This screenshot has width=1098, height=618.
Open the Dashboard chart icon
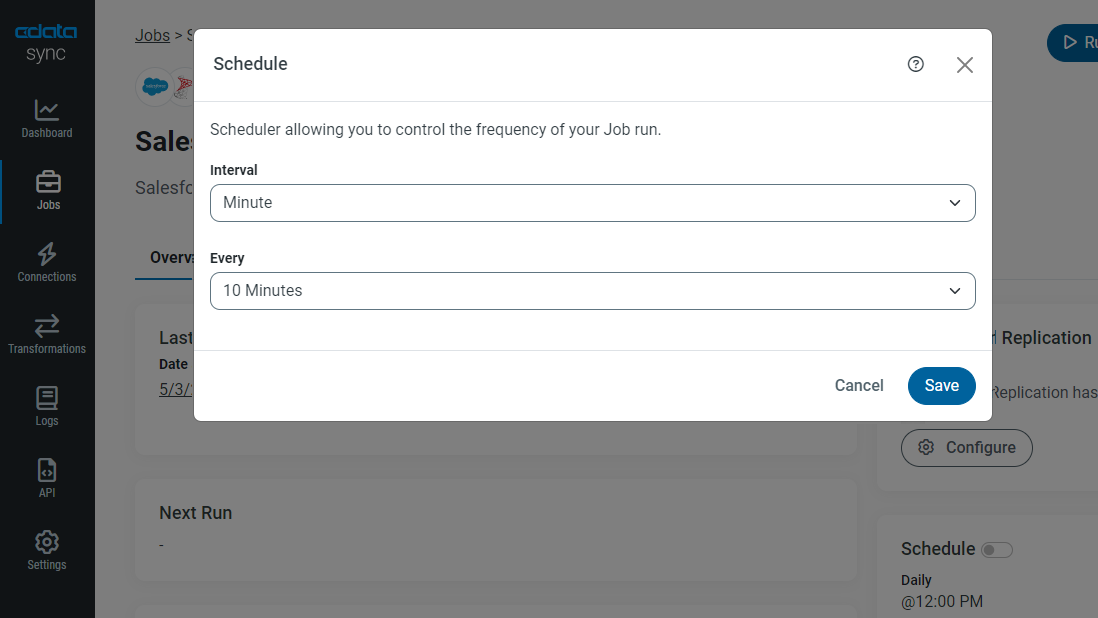pyautogui.click(x=47, y=110)
